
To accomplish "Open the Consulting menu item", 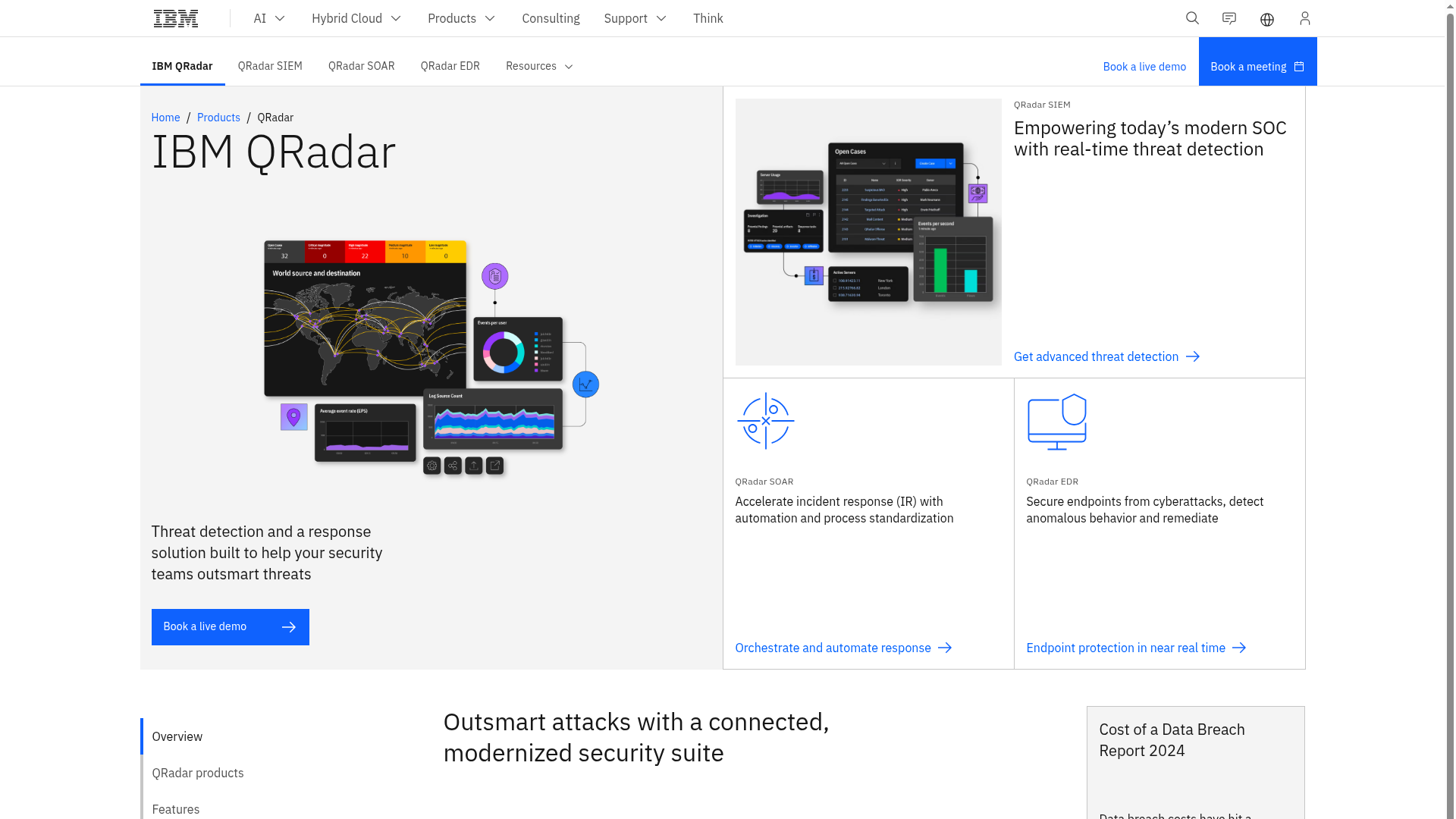I will 551,18.
